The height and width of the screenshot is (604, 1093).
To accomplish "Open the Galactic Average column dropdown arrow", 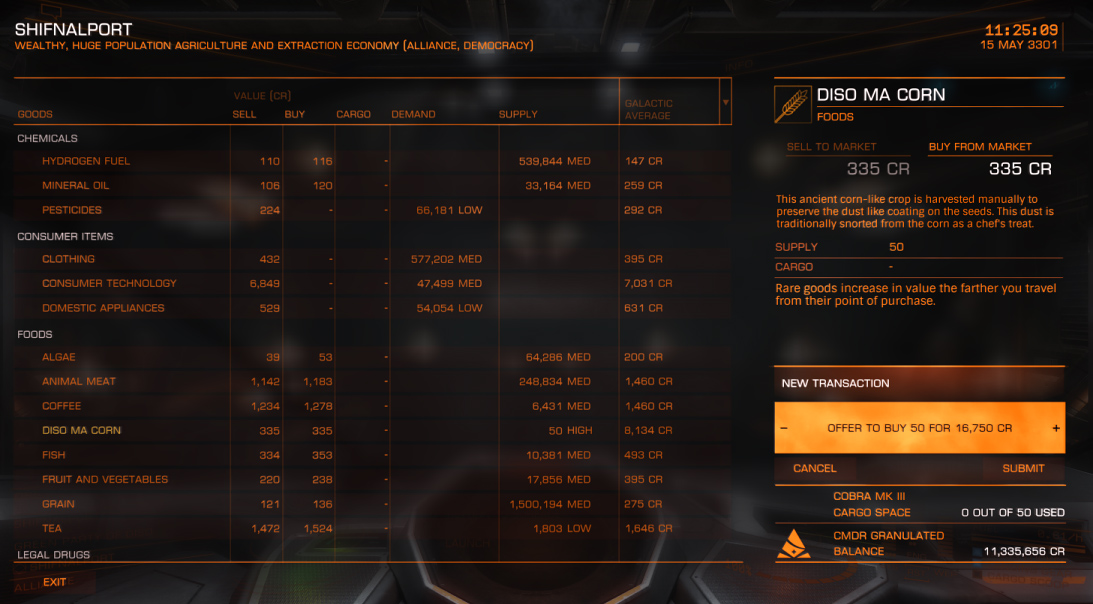I will pyautogui.click(x=726, y=102).
